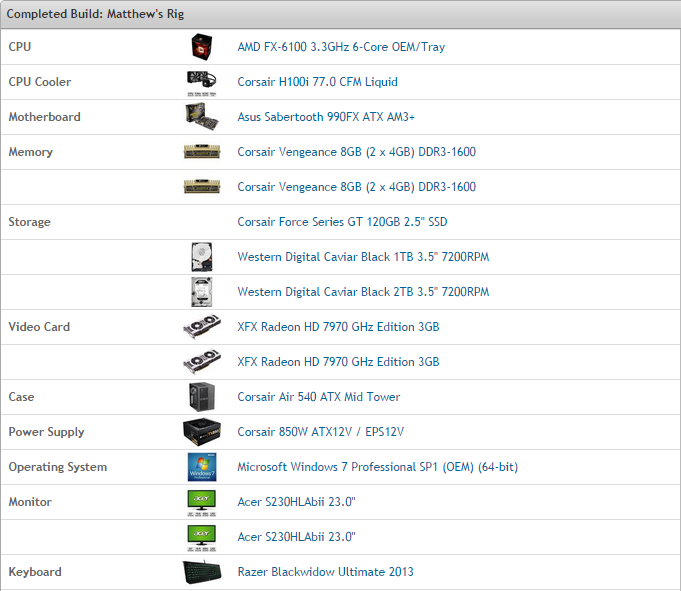The width and height of the screenshot is (681, 591).
Task: Click the 'Power Supply' category label
Action: 46,432
